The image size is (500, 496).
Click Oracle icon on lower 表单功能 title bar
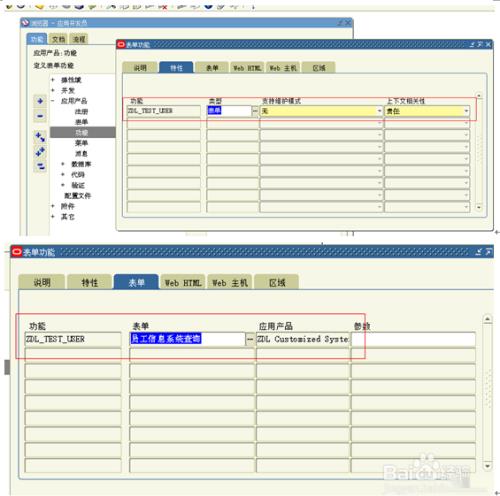[x=17, y=252]
